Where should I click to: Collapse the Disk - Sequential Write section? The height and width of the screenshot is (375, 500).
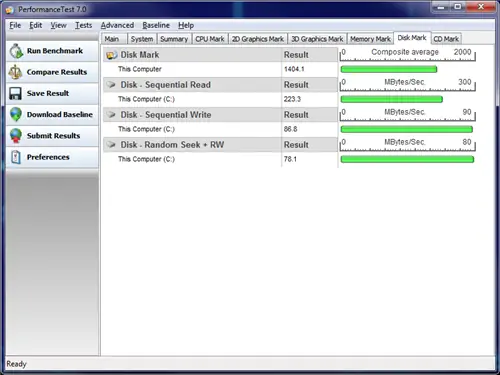coord(111,115)
